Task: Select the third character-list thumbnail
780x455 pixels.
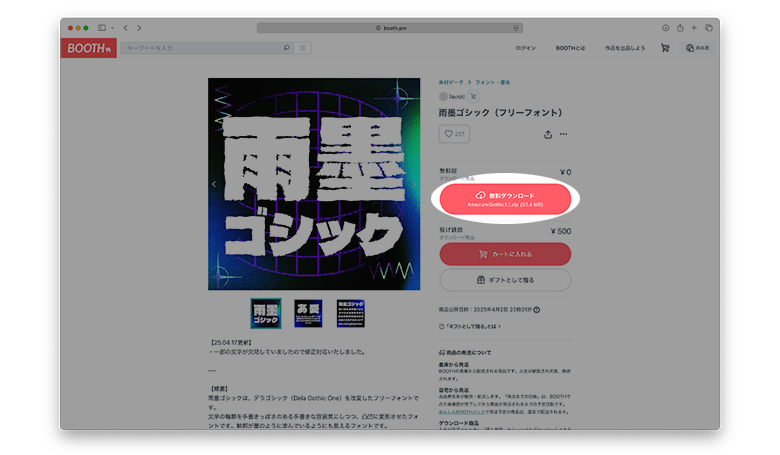Action: click(351, 313)
